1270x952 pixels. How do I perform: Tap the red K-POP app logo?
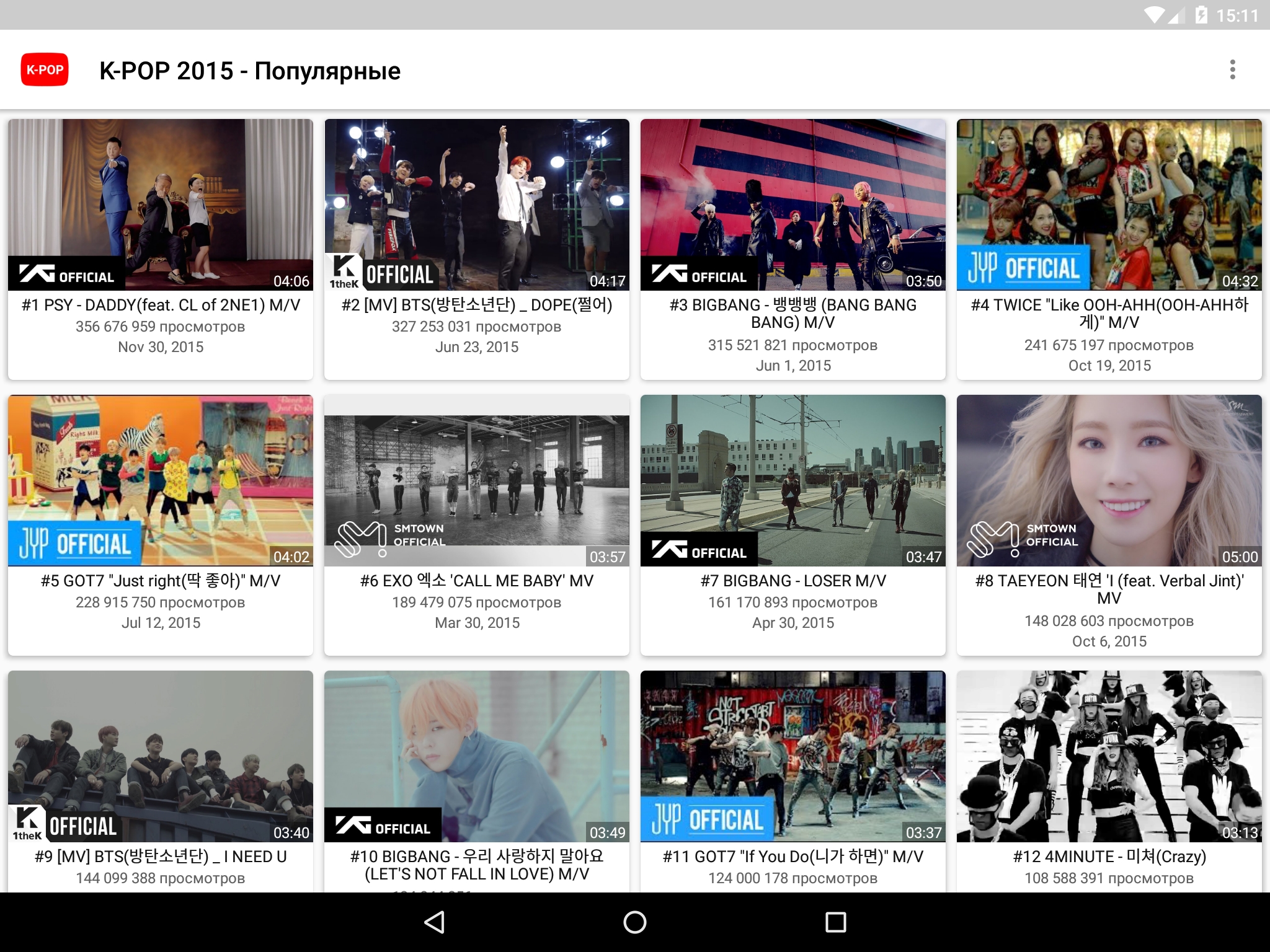(x=45, y=70)
